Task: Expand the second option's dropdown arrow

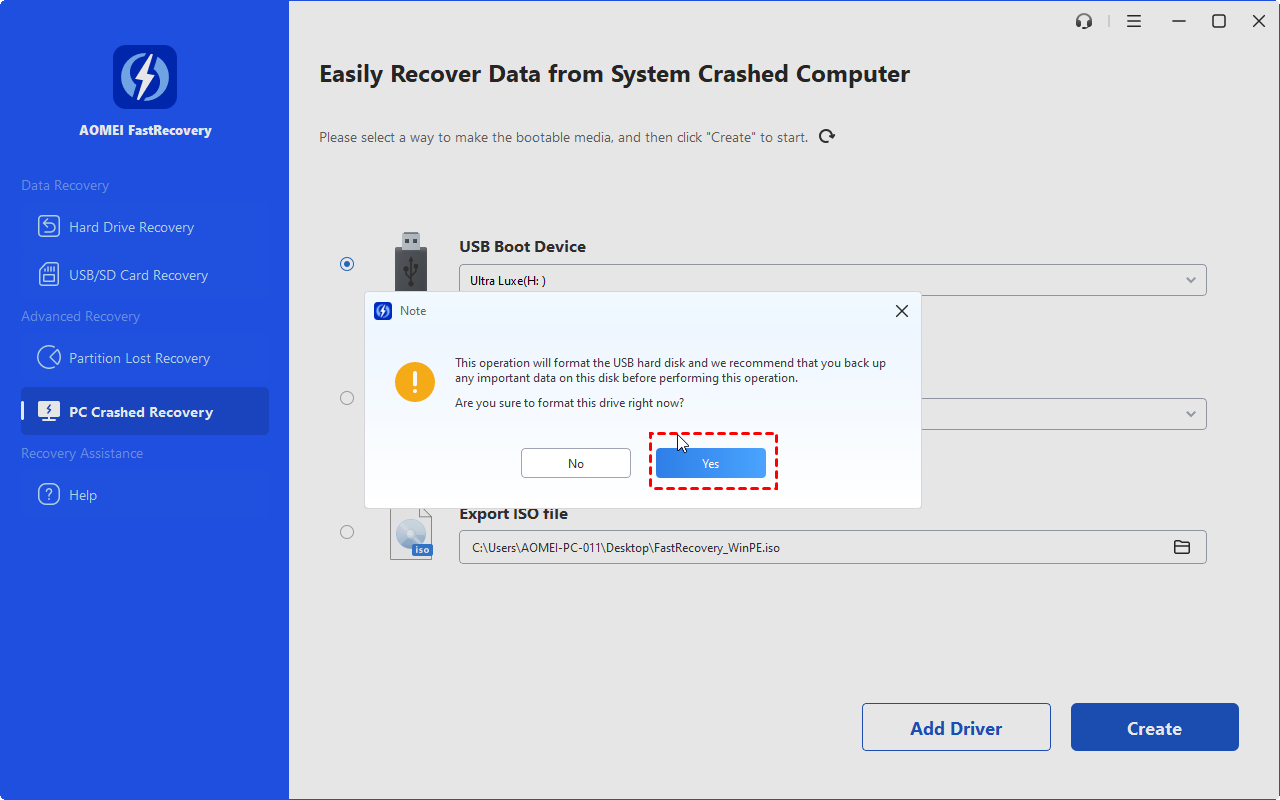Action: pos(1190,414)
